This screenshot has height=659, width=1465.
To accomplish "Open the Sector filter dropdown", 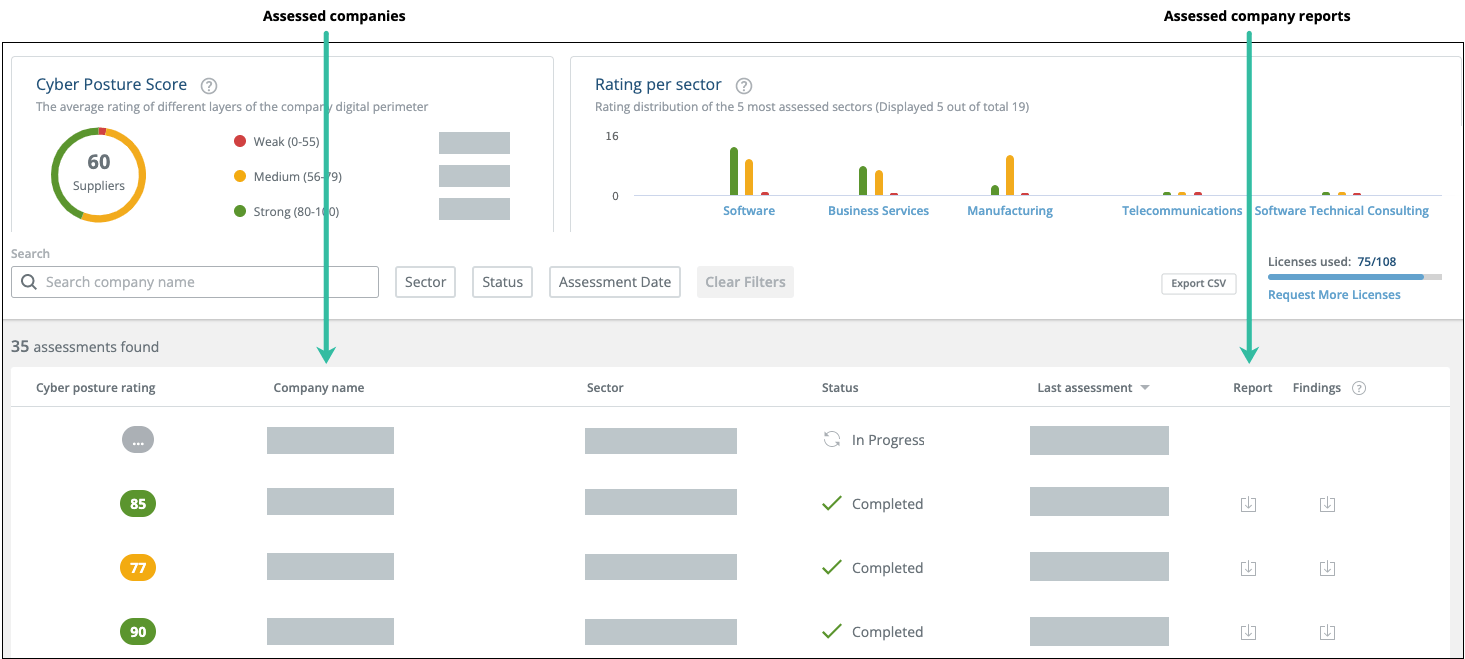I will [425, 282].
